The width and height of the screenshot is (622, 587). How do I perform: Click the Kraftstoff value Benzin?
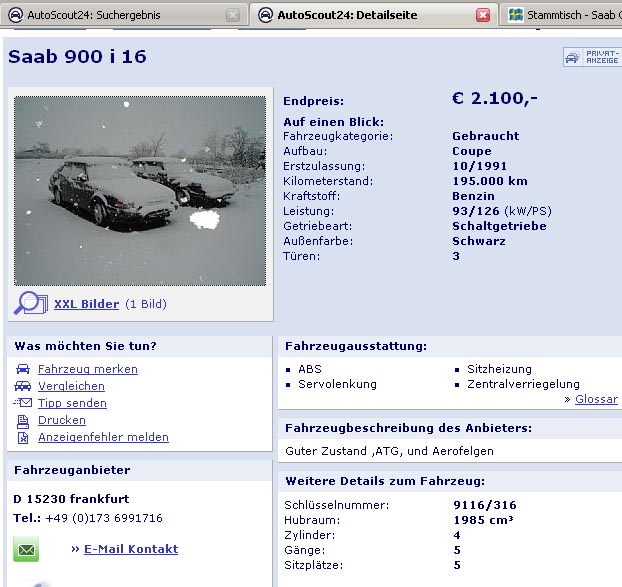(473, 196)
